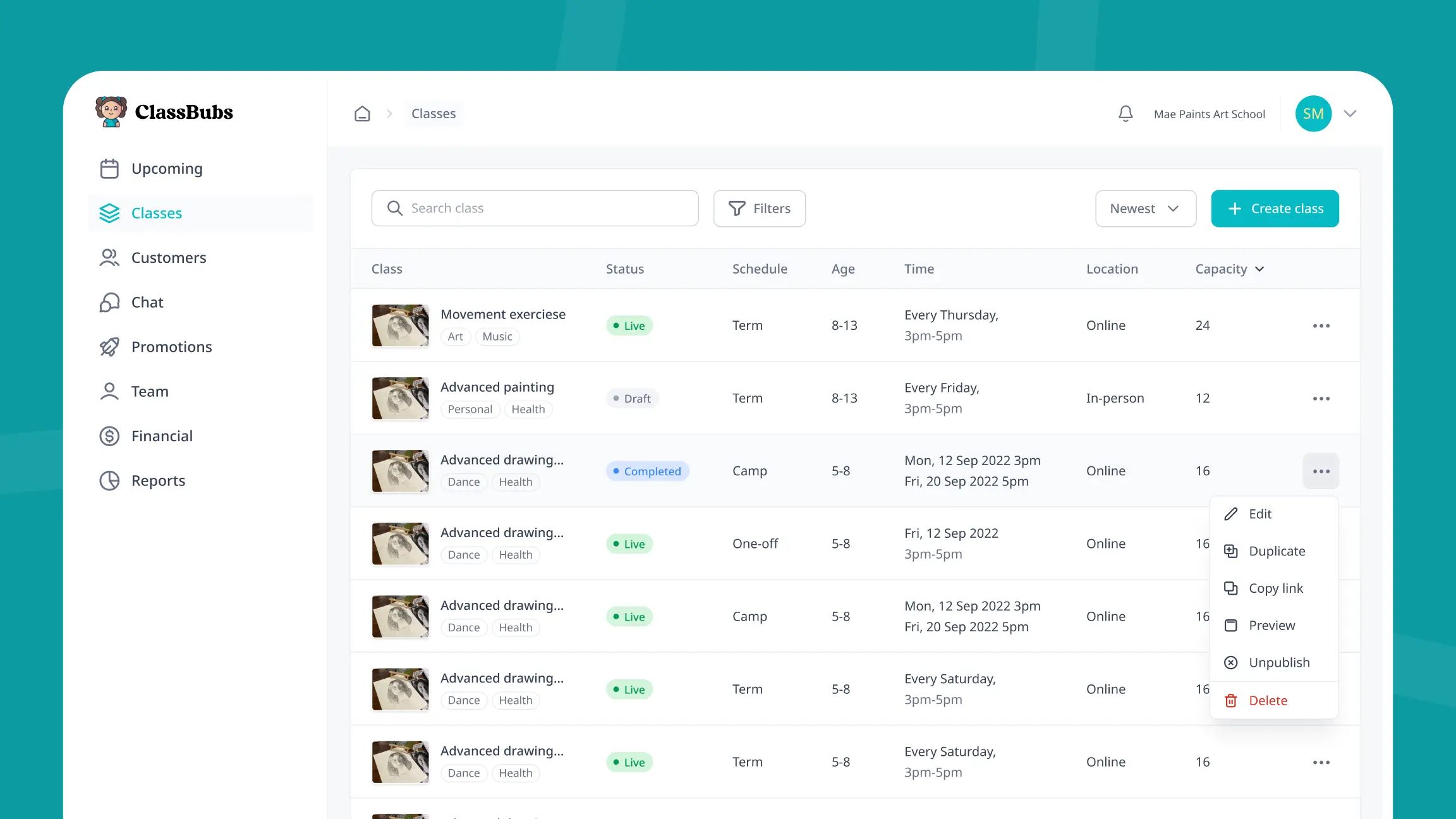The image size is (1456, 819).
Task: Click the Create class button
Action: pos(1275,209)
